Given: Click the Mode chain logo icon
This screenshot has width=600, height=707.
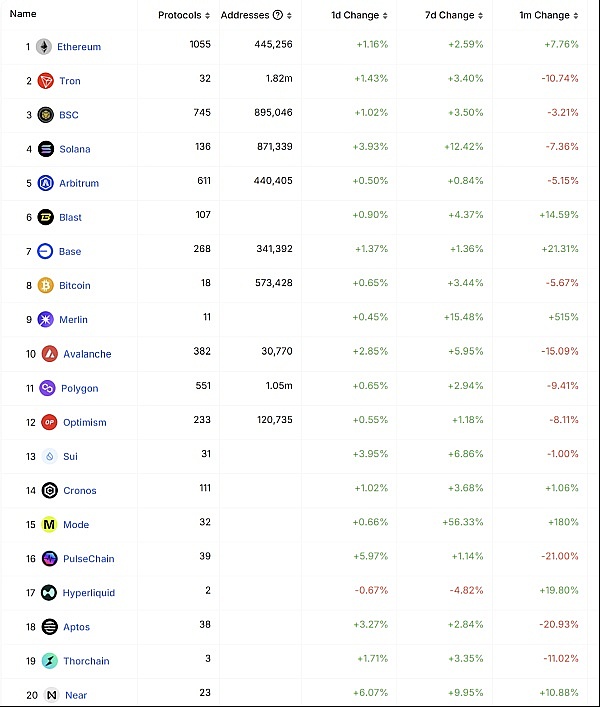Looking at the screenshot, I should 48,525.
